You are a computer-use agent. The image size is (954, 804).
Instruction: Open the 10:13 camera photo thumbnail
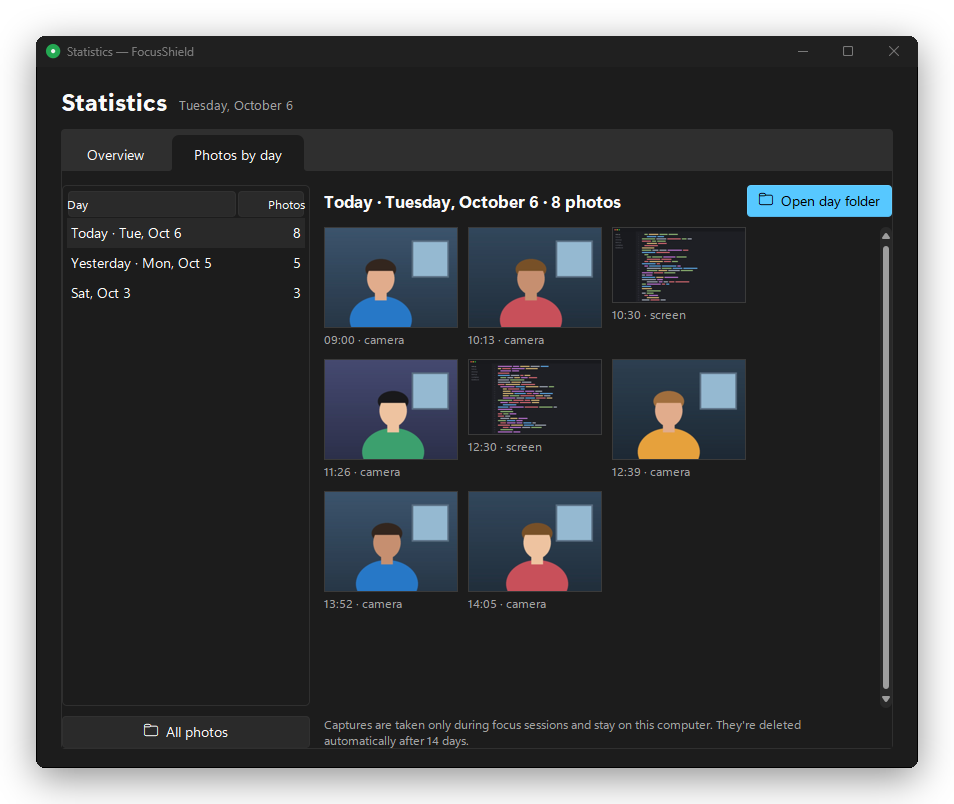(x=535, y=278)
